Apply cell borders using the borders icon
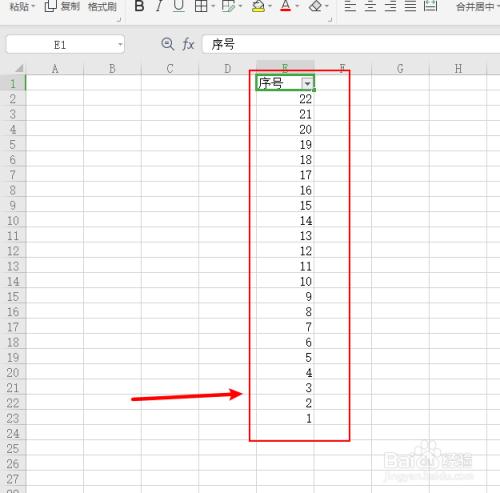Image resolution: width=500 pixels, height=493 pixels. [x=201, y=6]
